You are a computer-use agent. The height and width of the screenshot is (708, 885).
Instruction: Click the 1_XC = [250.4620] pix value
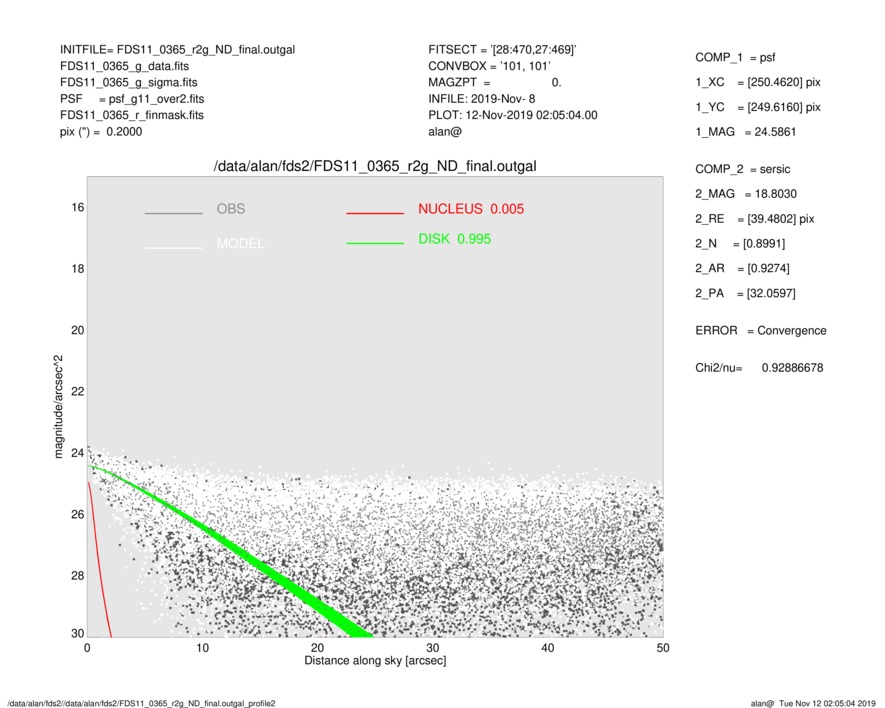pyautogui.click(x=757, y=82)
